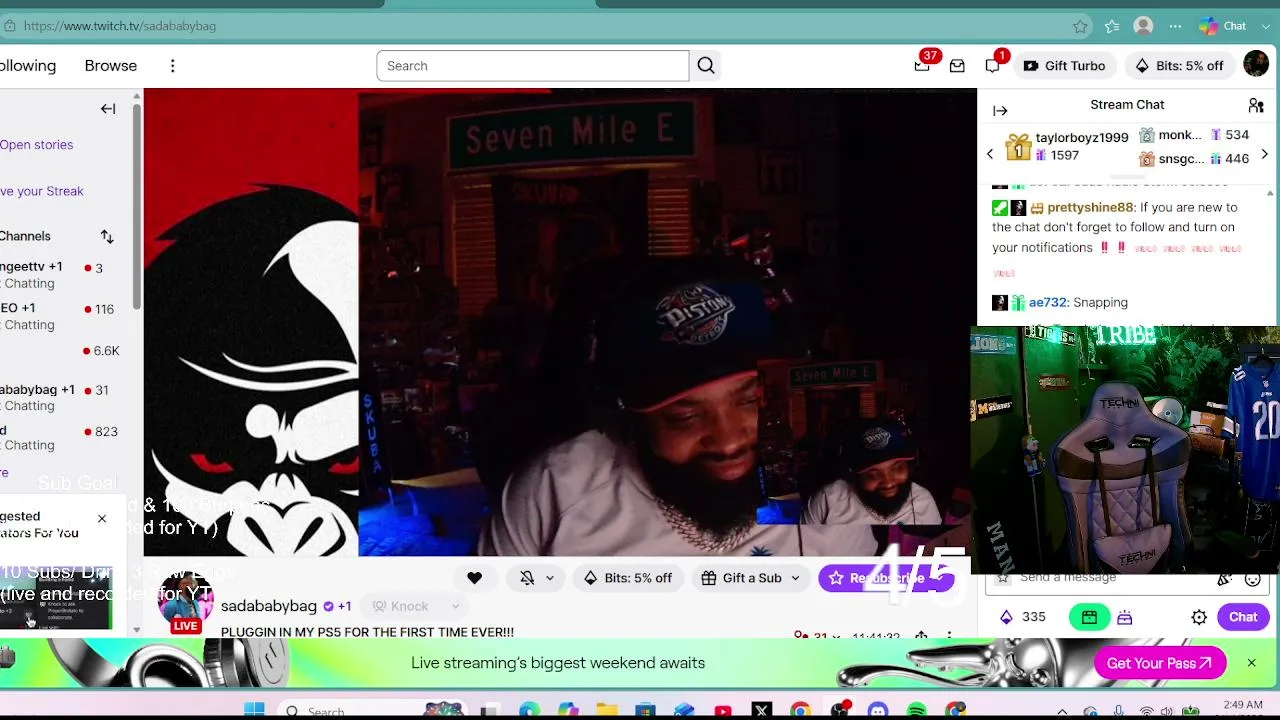Open the three-dot more menu beside Browse
The image size is (1280, 720).
coord(172,66)
